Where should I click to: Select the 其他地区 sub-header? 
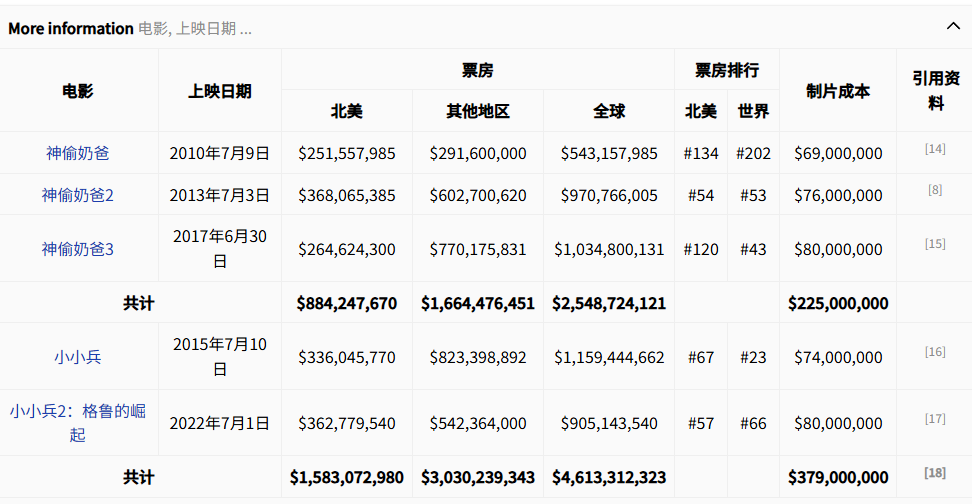pos(477,112)
